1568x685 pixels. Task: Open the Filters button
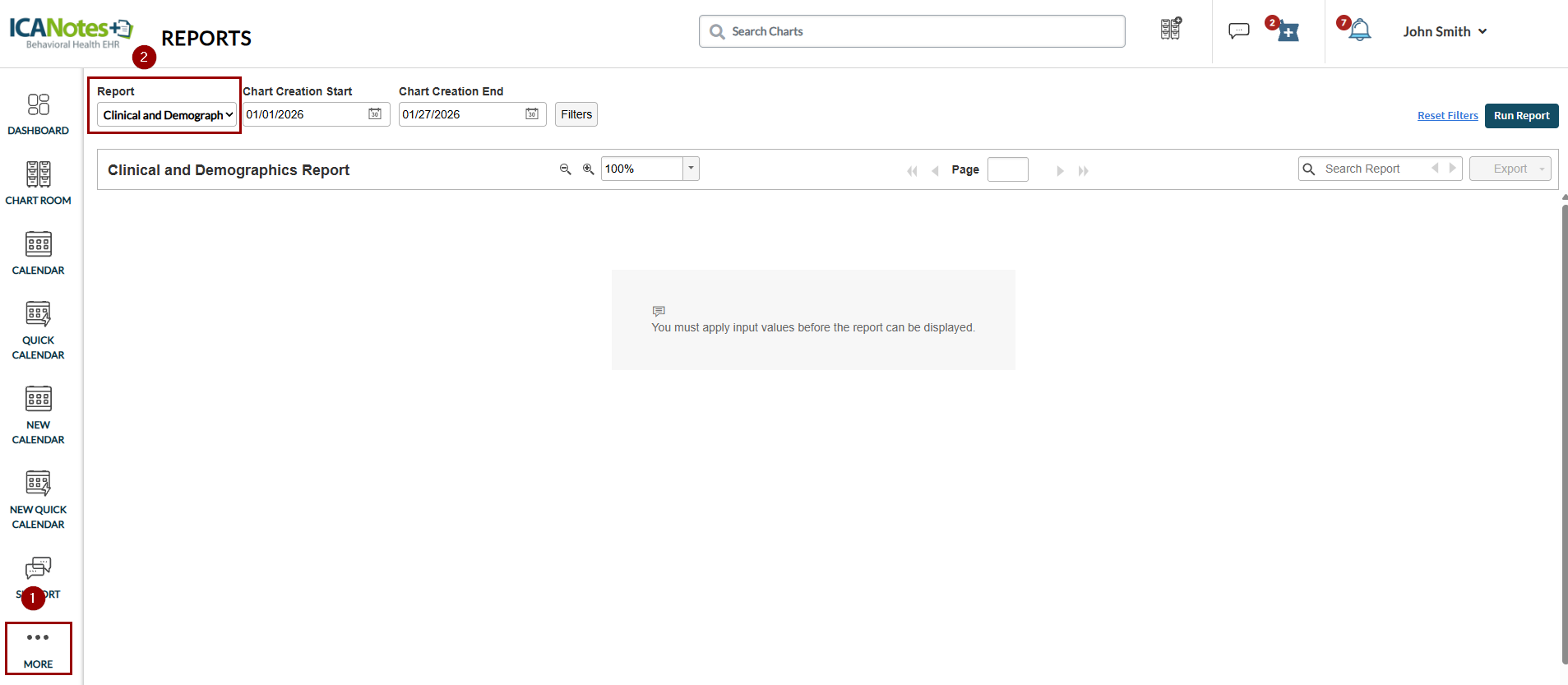click(x=576, y=114)
